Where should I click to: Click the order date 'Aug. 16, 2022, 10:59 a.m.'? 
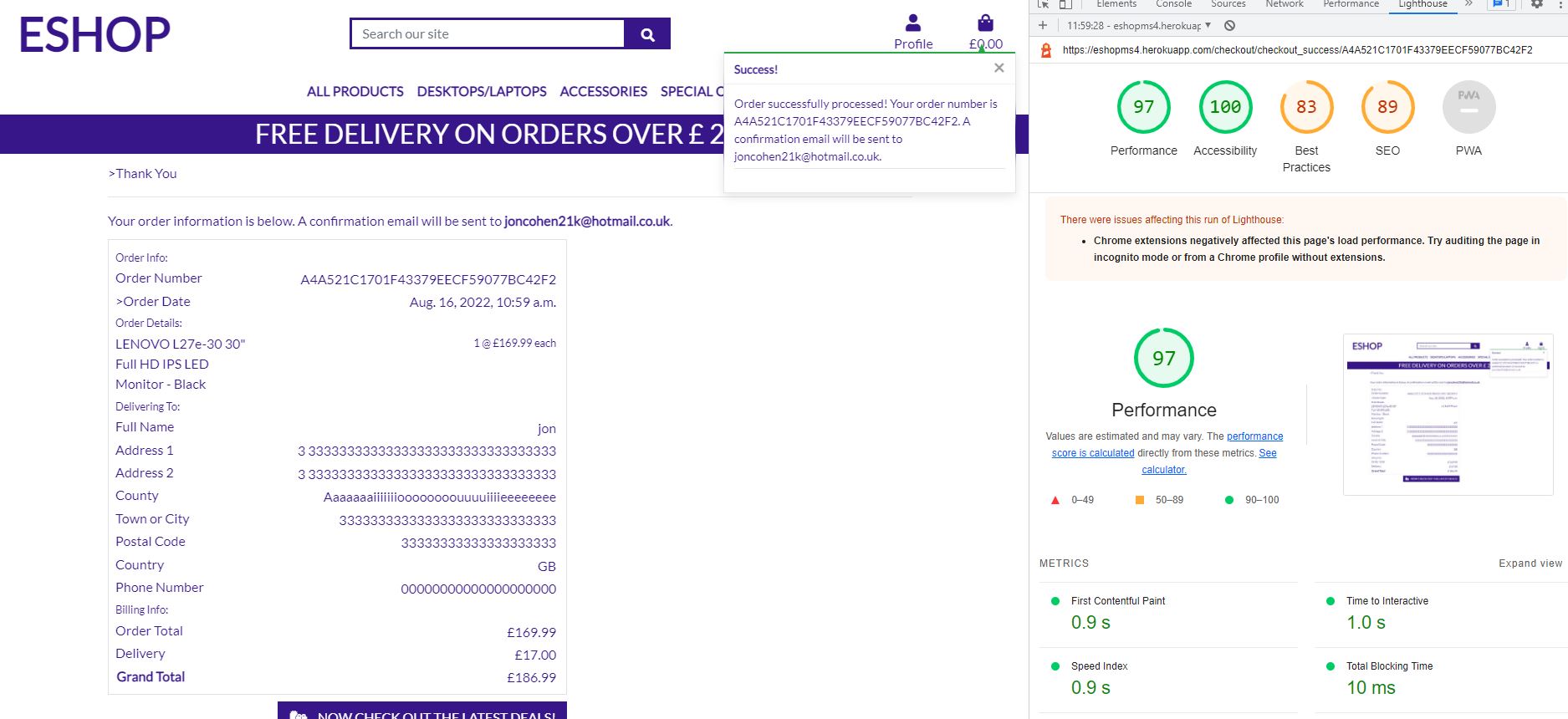coord(483,303)
